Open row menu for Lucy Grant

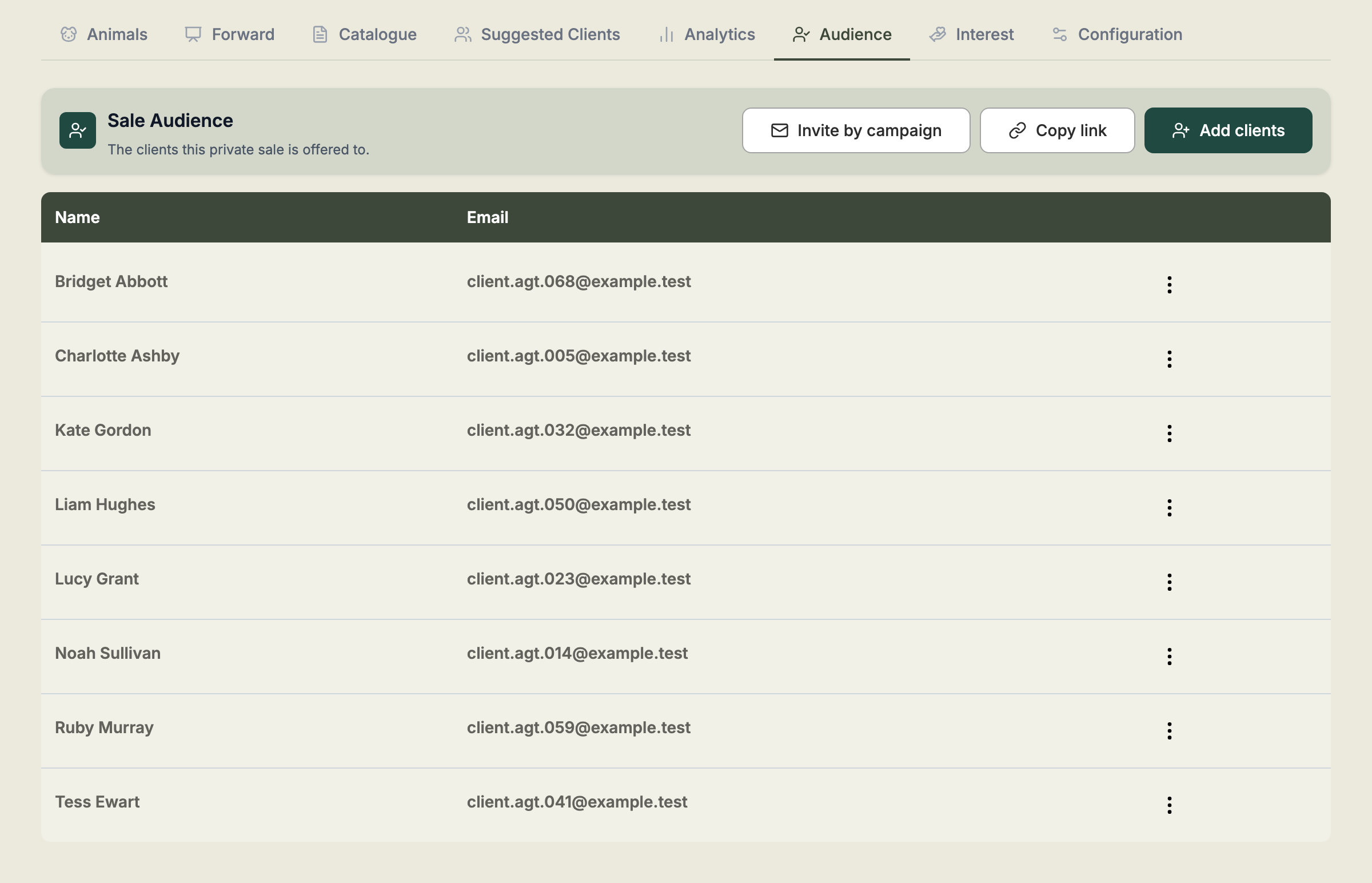coord(1170,583)
